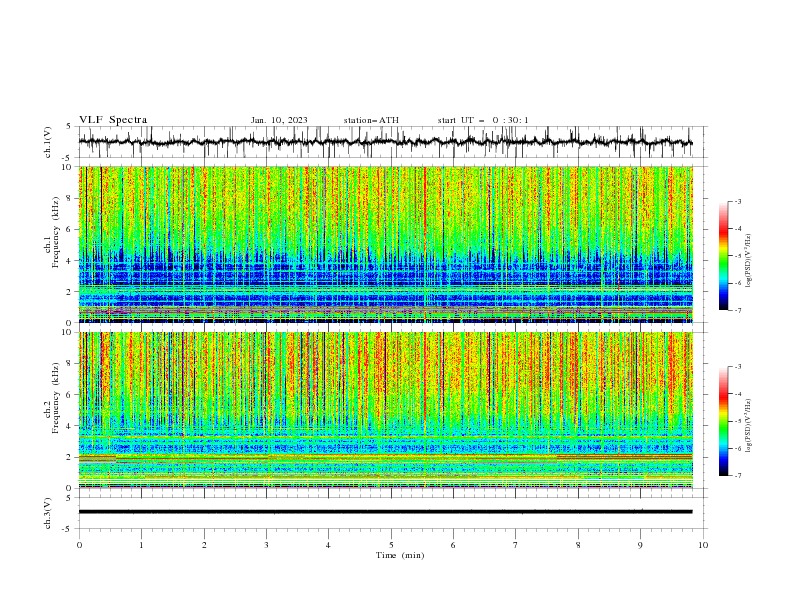Click the "8" frequency tick on ch.2 spectrogram
Viewport: 792px width, 612px height.
[x=69, y=364]
